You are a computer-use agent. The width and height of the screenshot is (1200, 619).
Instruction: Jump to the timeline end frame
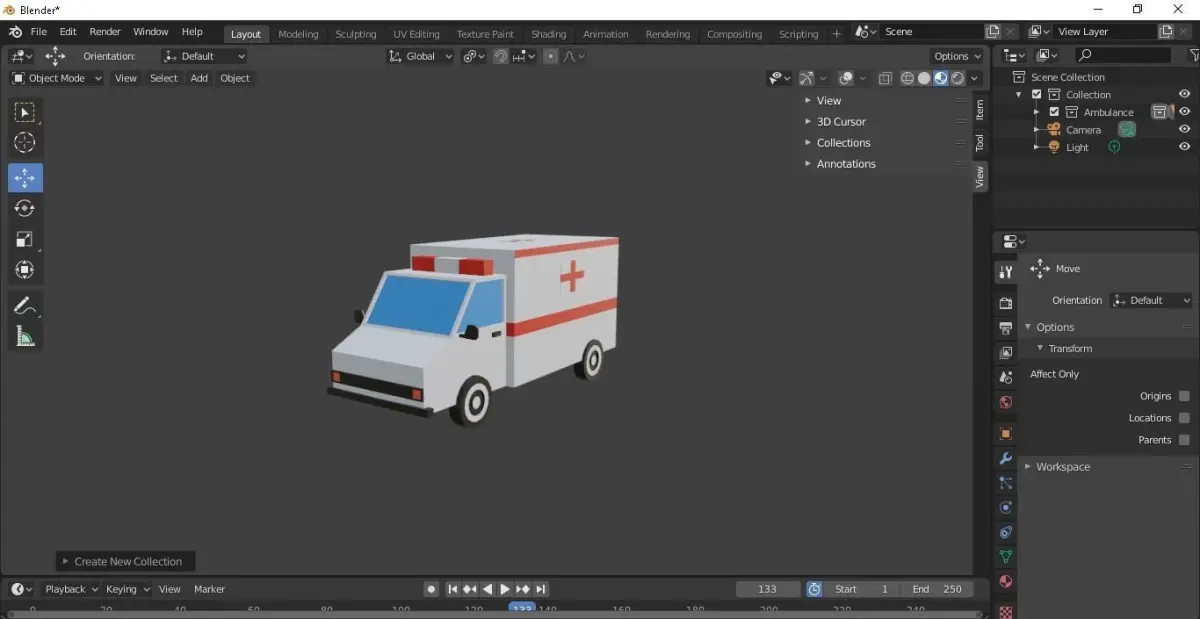[541, 589]
